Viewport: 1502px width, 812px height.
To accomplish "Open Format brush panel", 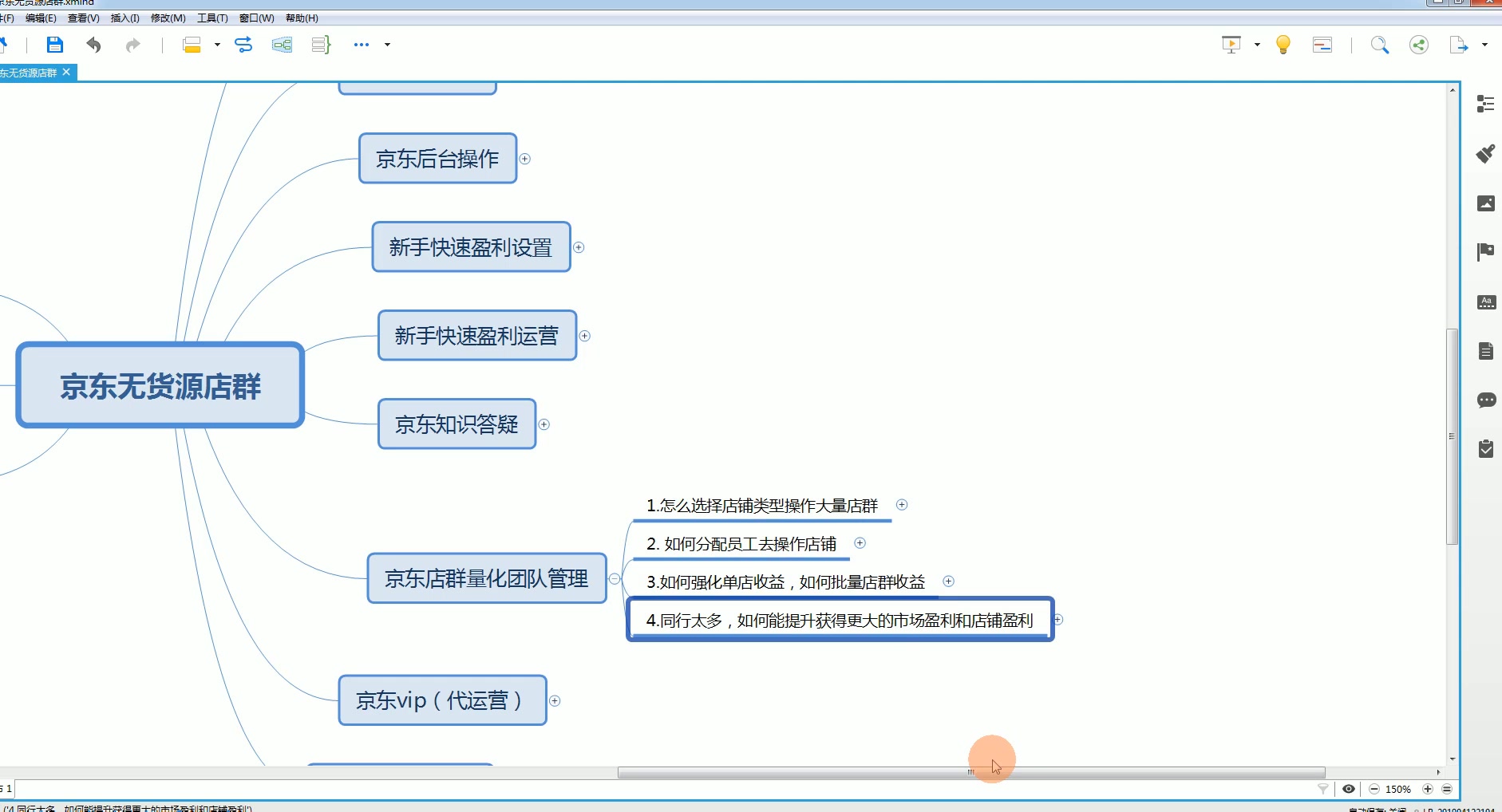I will tap(1486, 153).
